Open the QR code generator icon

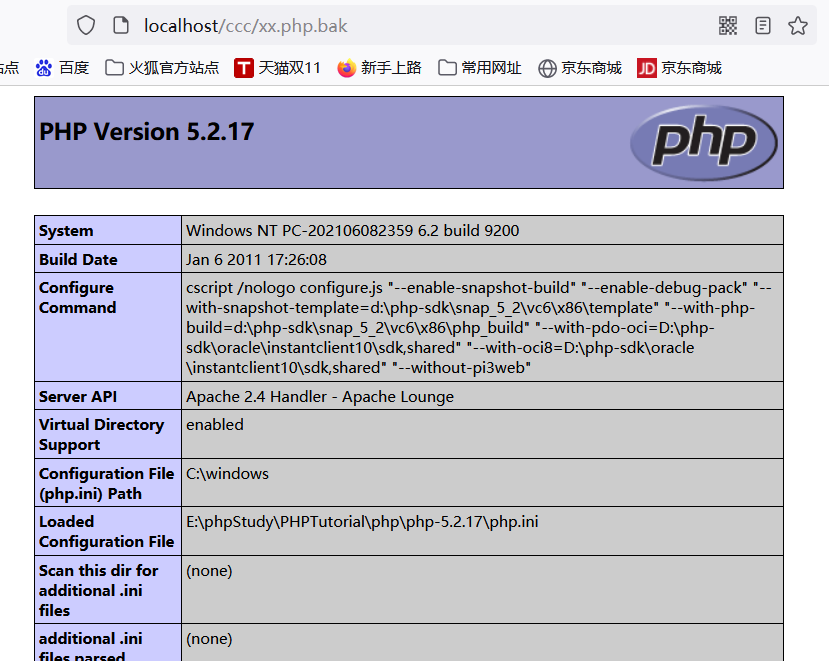727,25
